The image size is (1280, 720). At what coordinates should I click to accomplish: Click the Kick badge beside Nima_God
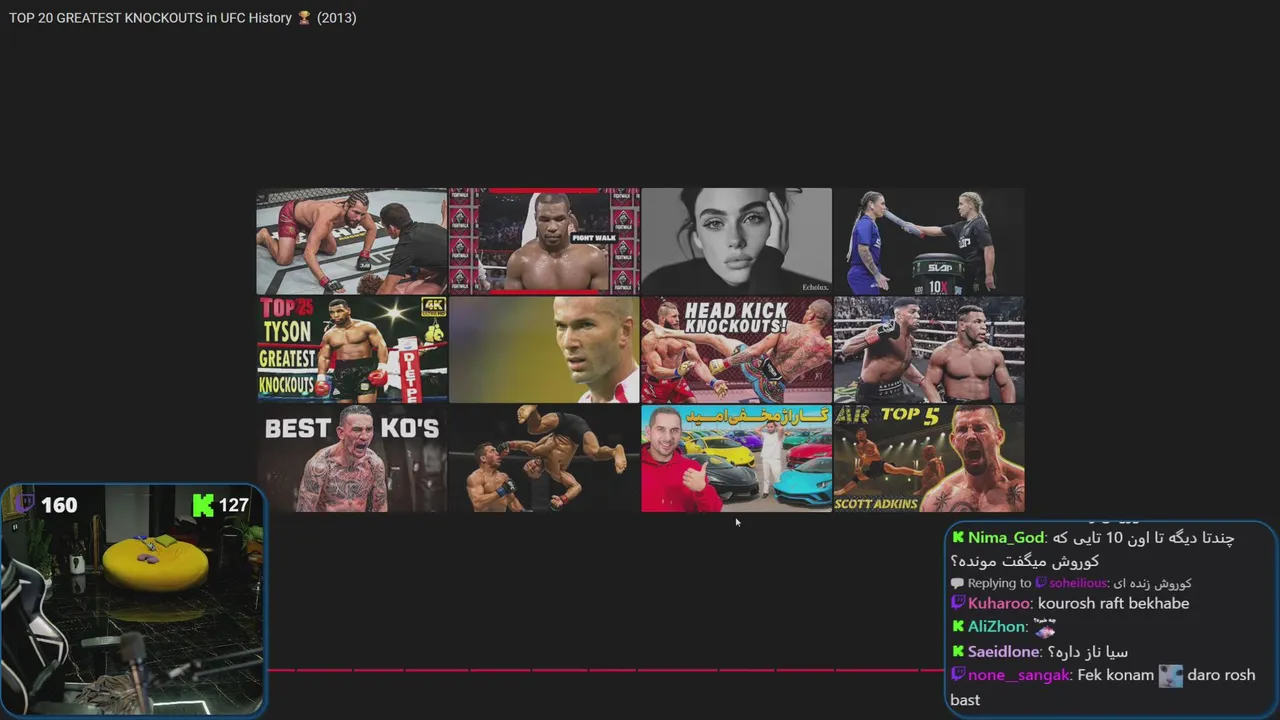(x=958, y=538)
